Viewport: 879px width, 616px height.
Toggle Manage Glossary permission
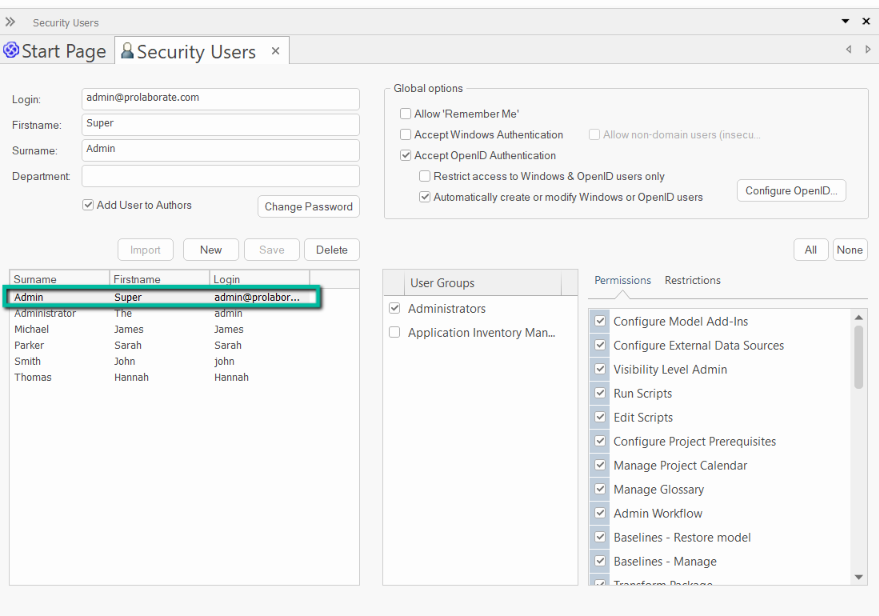600,489
